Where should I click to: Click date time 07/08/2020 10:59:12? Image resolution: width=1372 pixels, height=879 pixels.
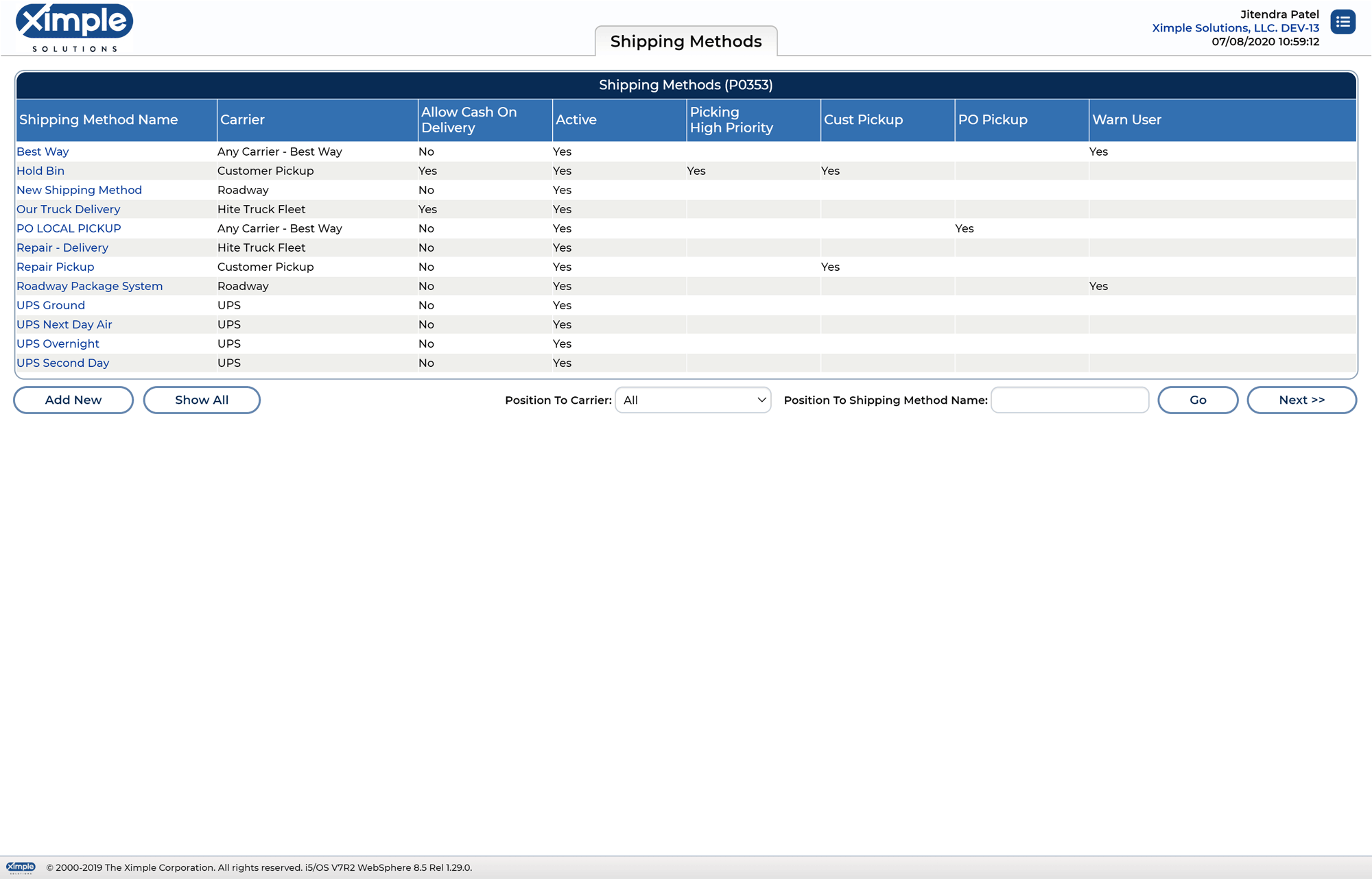point(1265,42)
